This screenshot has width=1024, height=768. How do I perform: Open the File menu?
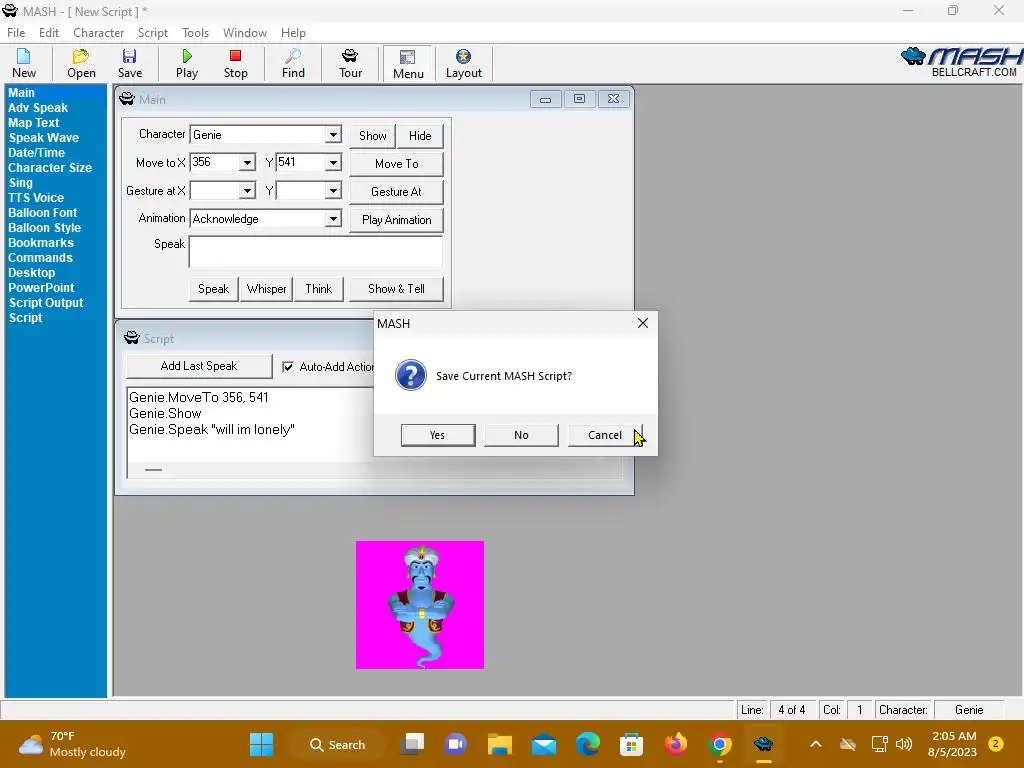(16, 33)
